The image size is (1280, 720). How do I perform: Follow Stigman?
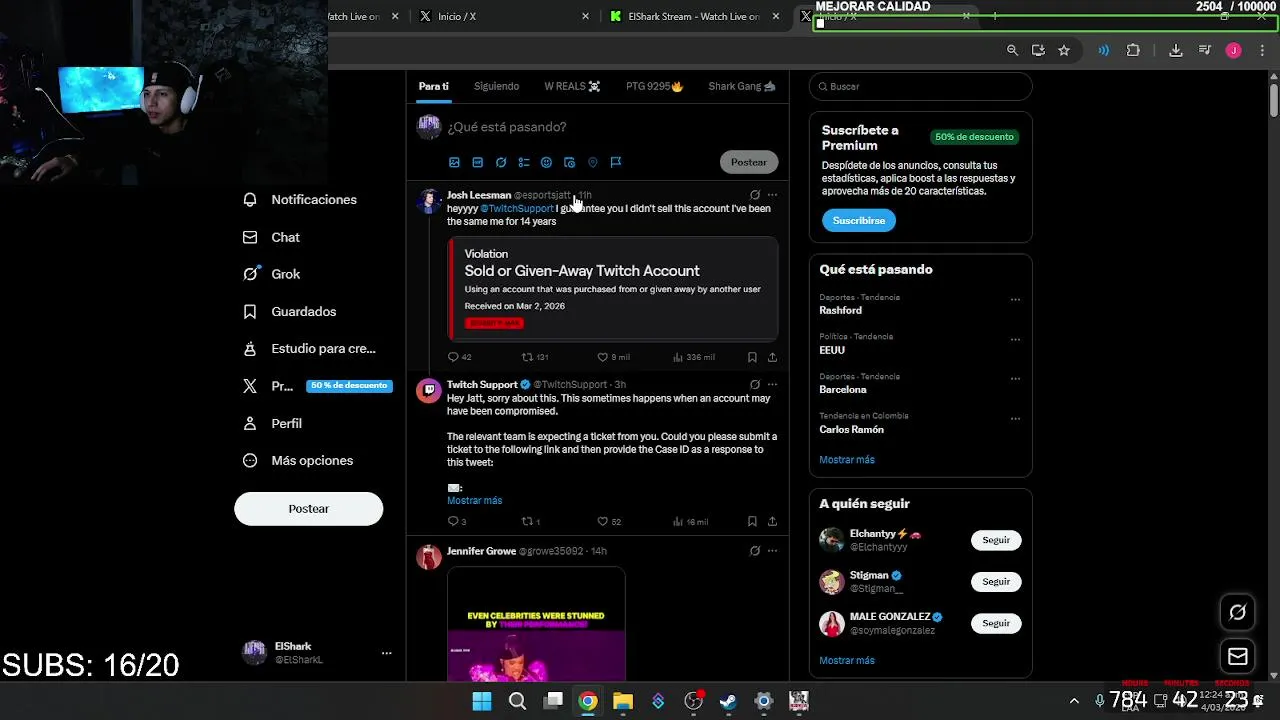(996, 582)
